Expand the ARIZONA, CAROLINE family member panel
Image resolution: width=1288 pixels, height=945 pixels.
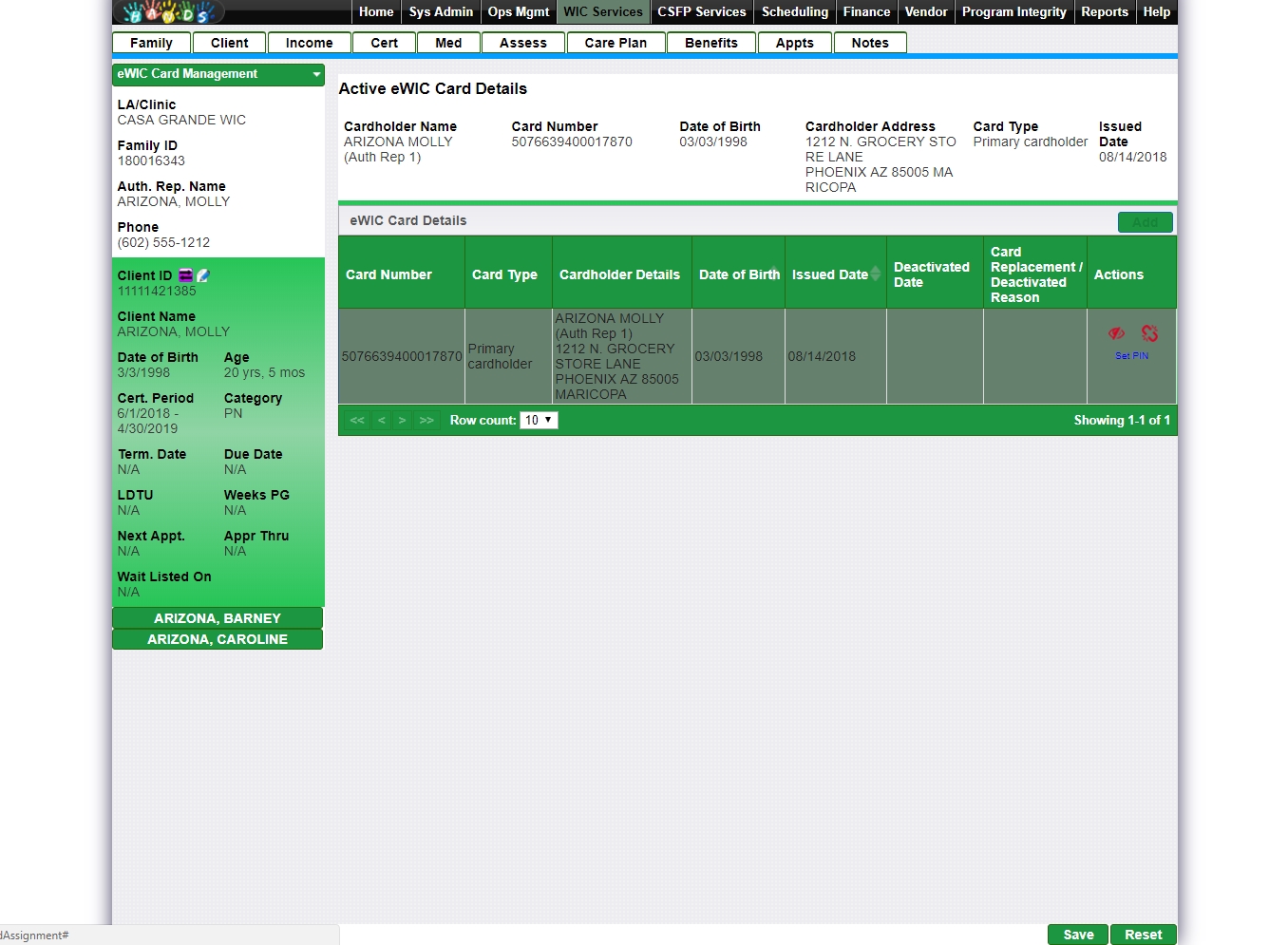(218, 639)
